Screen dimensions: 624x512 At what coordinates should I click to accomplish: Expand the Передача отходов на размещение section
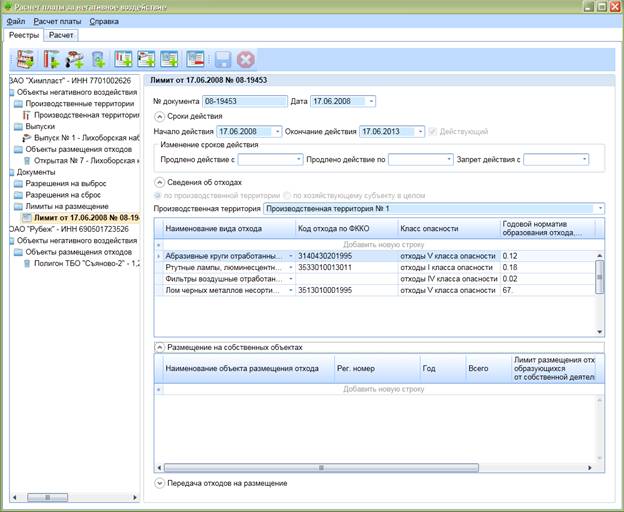pos(159,483)
